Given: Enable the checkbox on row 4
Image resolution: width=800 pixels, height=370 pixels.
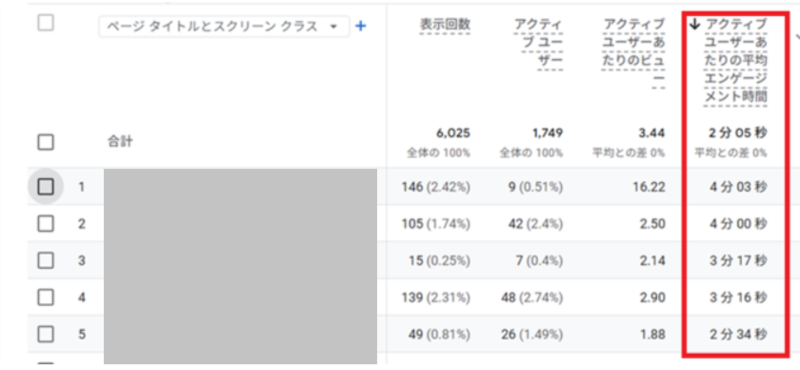Looking at the screenshot, I should [x=46, y=298].
